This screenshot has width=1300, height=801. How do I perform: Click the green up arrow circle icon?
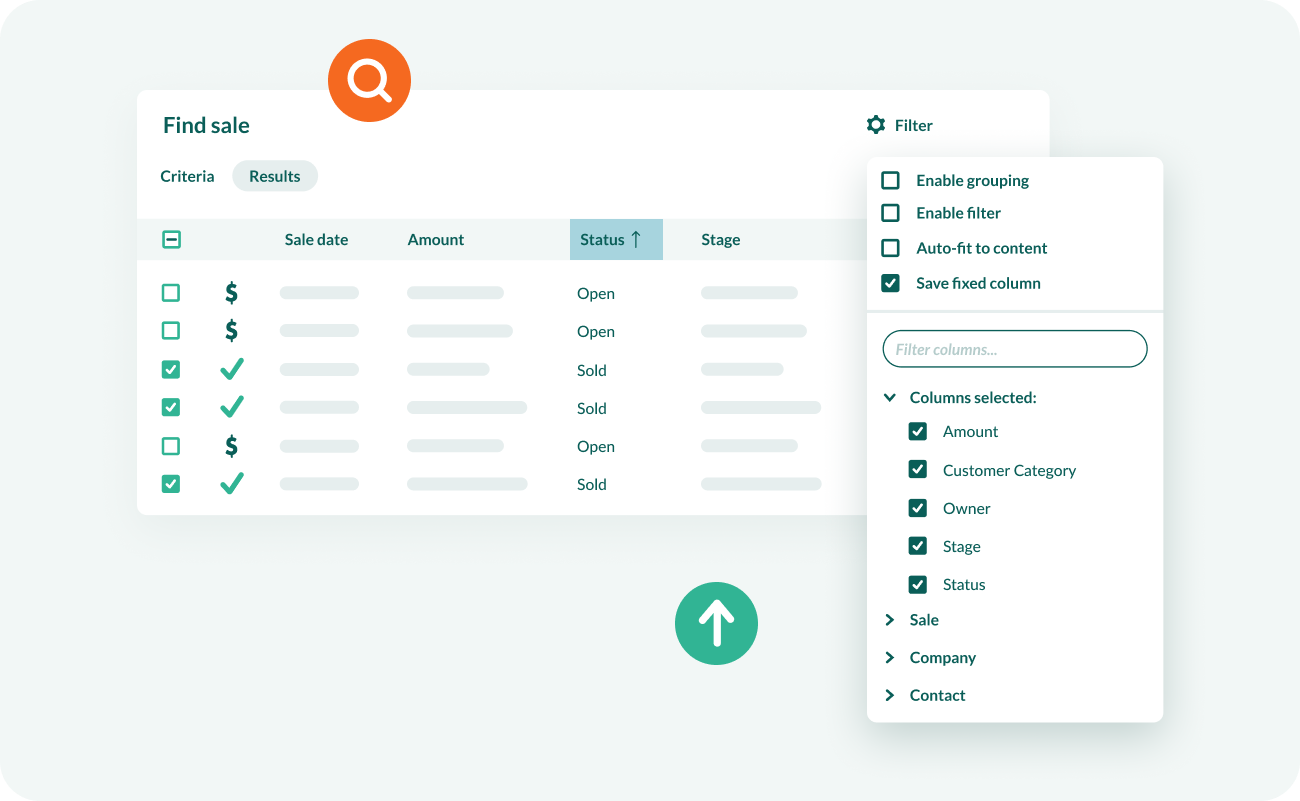pos(716,623)
